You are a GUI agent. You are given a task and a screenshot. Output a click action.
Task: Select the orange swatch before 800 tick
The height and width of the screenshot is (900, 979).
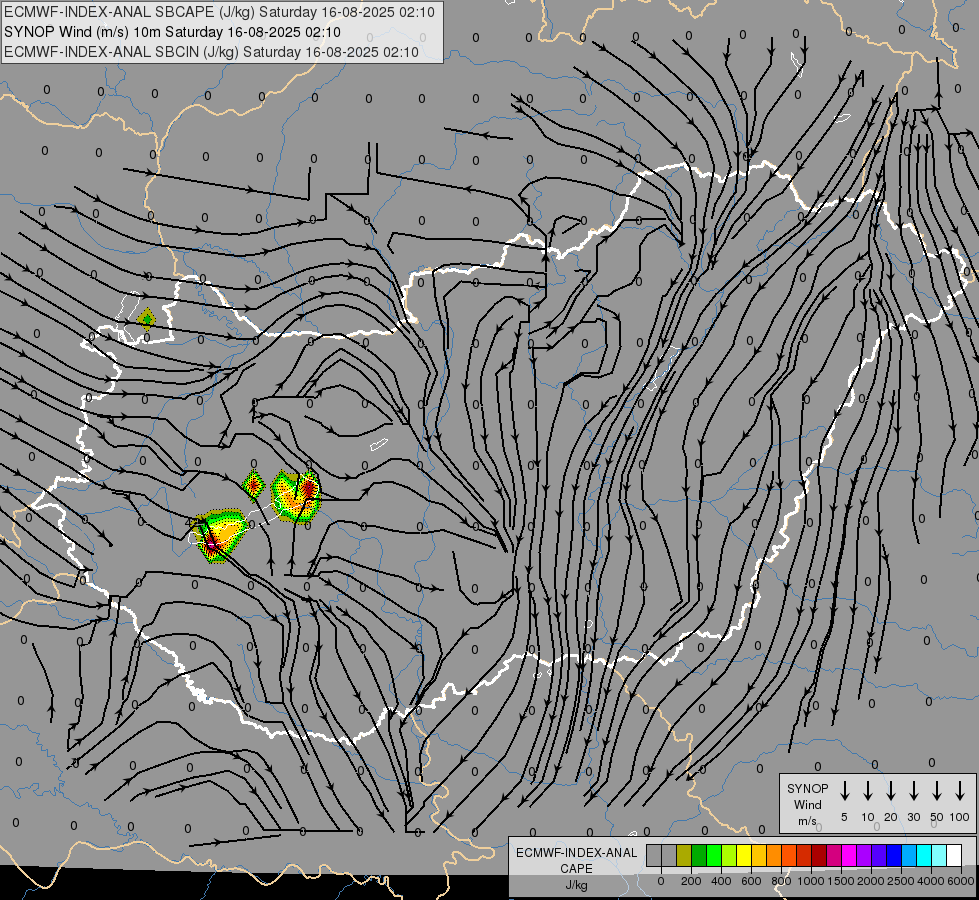tap(774, 856)
